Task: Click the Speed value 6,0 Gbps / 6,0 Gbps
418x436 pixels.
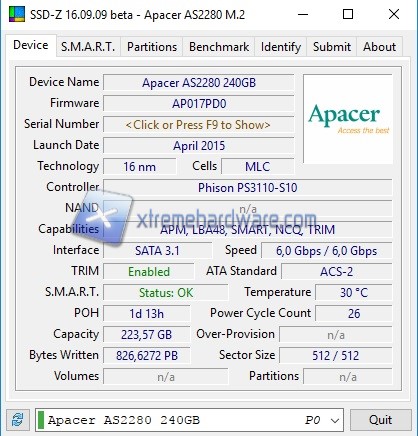Action: [x=327, y=251]
